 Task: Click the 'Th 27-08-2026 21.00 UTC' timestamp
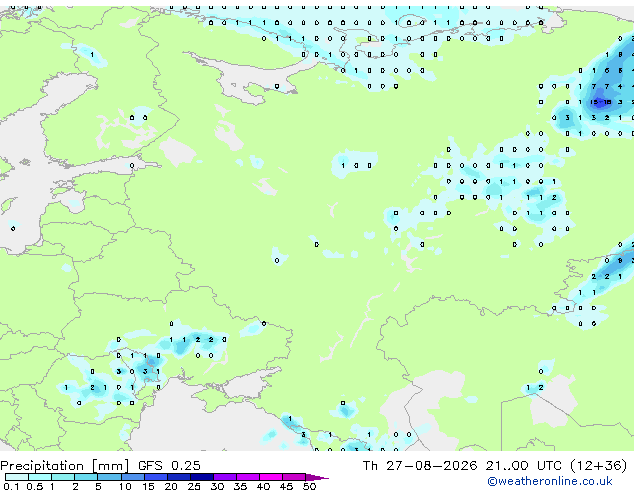463,466
